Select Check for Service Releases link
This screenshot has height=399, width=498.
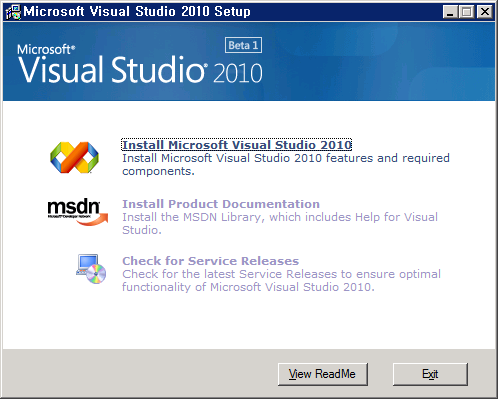[210, 261]
